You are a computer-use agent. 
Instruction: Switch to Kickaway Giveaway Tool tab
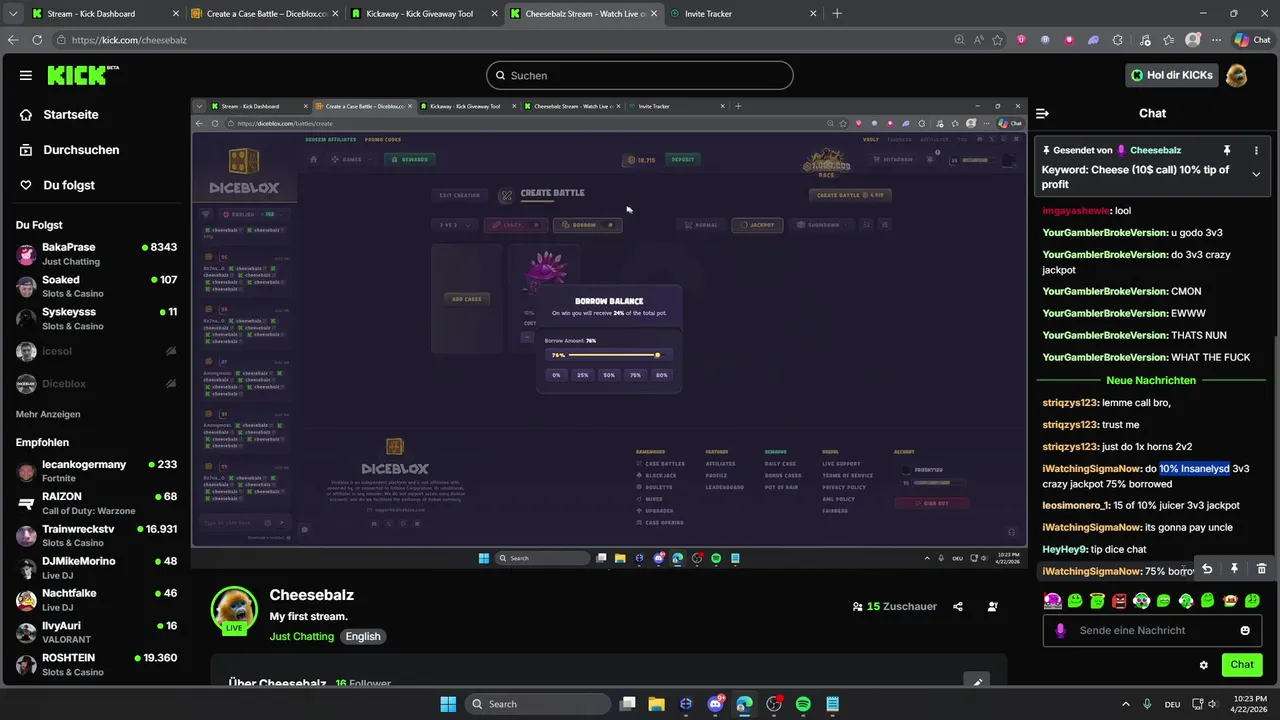click(425, 14)
